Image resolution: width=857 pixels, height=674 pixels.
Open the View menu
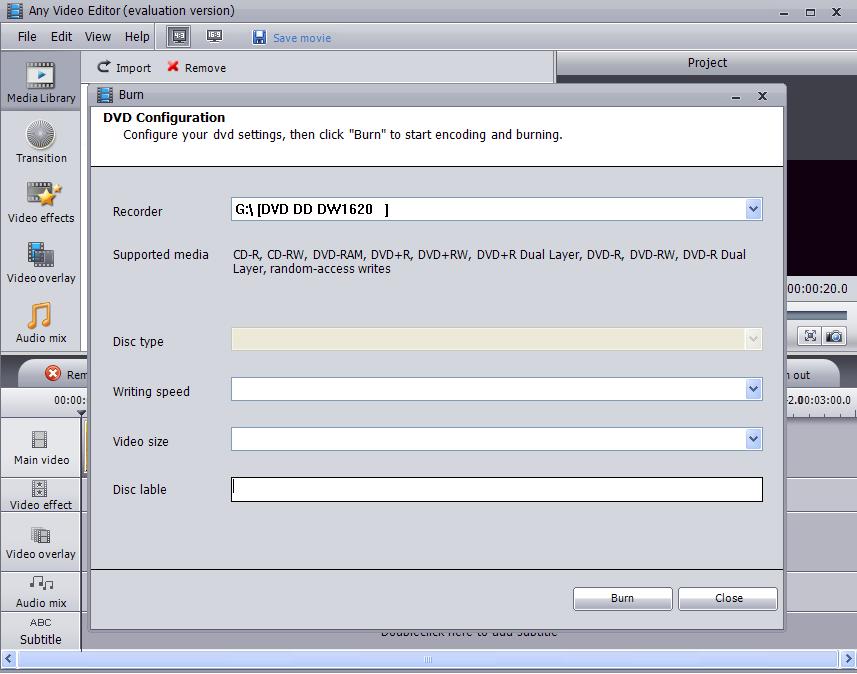point(98,37)
